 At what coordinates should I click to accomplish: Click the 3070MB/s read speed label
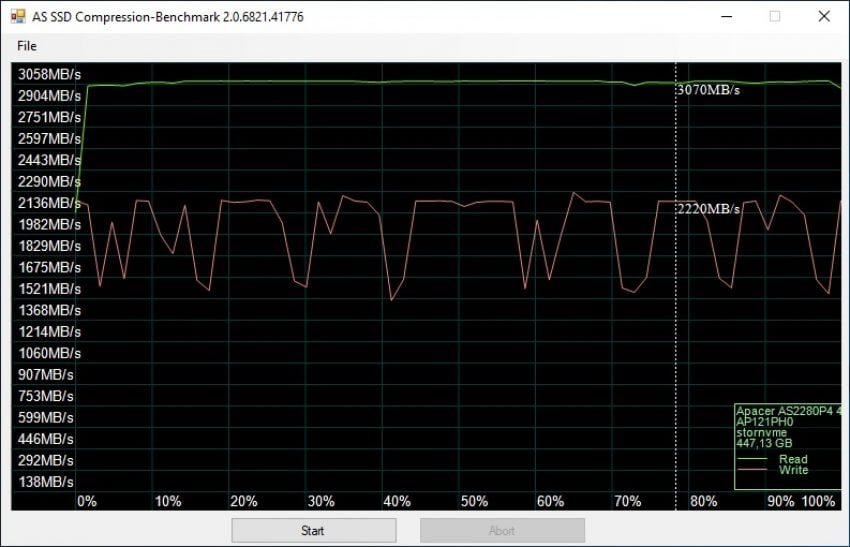pos(708,90)
